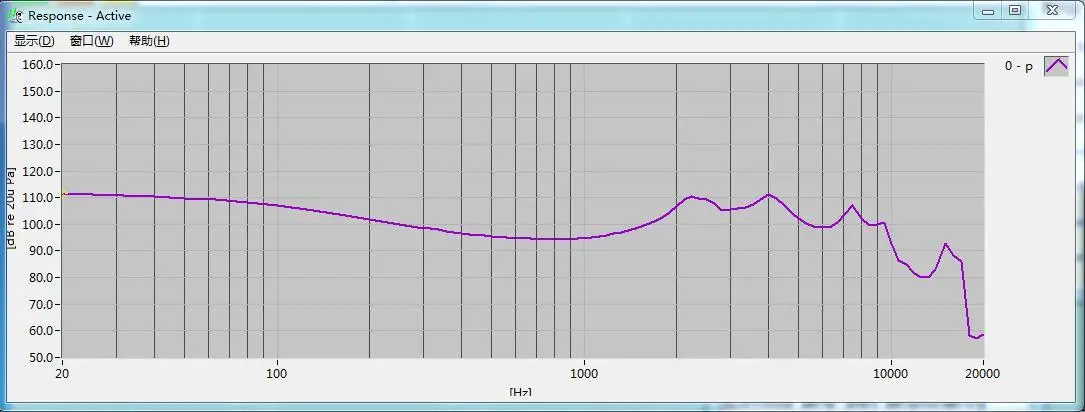This screenshot has width=1085, height=412.
Task: Click the 20 x-axis start label
Action: [x=62, y=373]
